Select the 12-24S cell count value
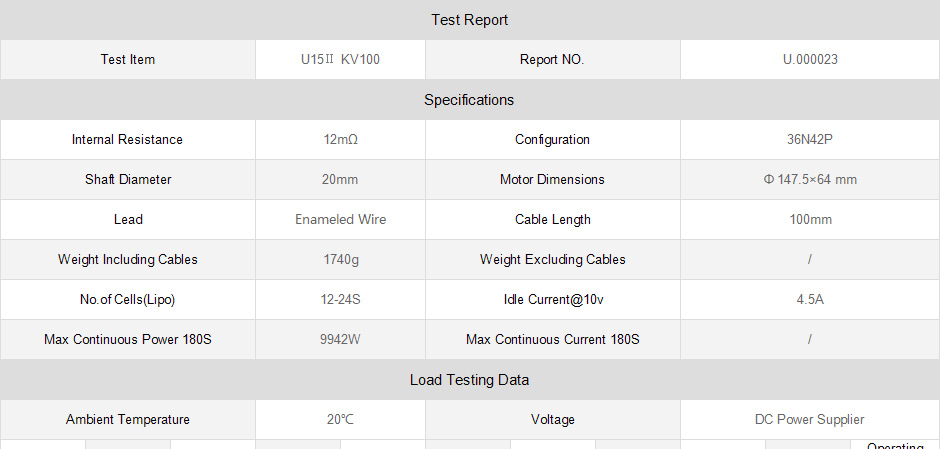 (x=341, y=299)
